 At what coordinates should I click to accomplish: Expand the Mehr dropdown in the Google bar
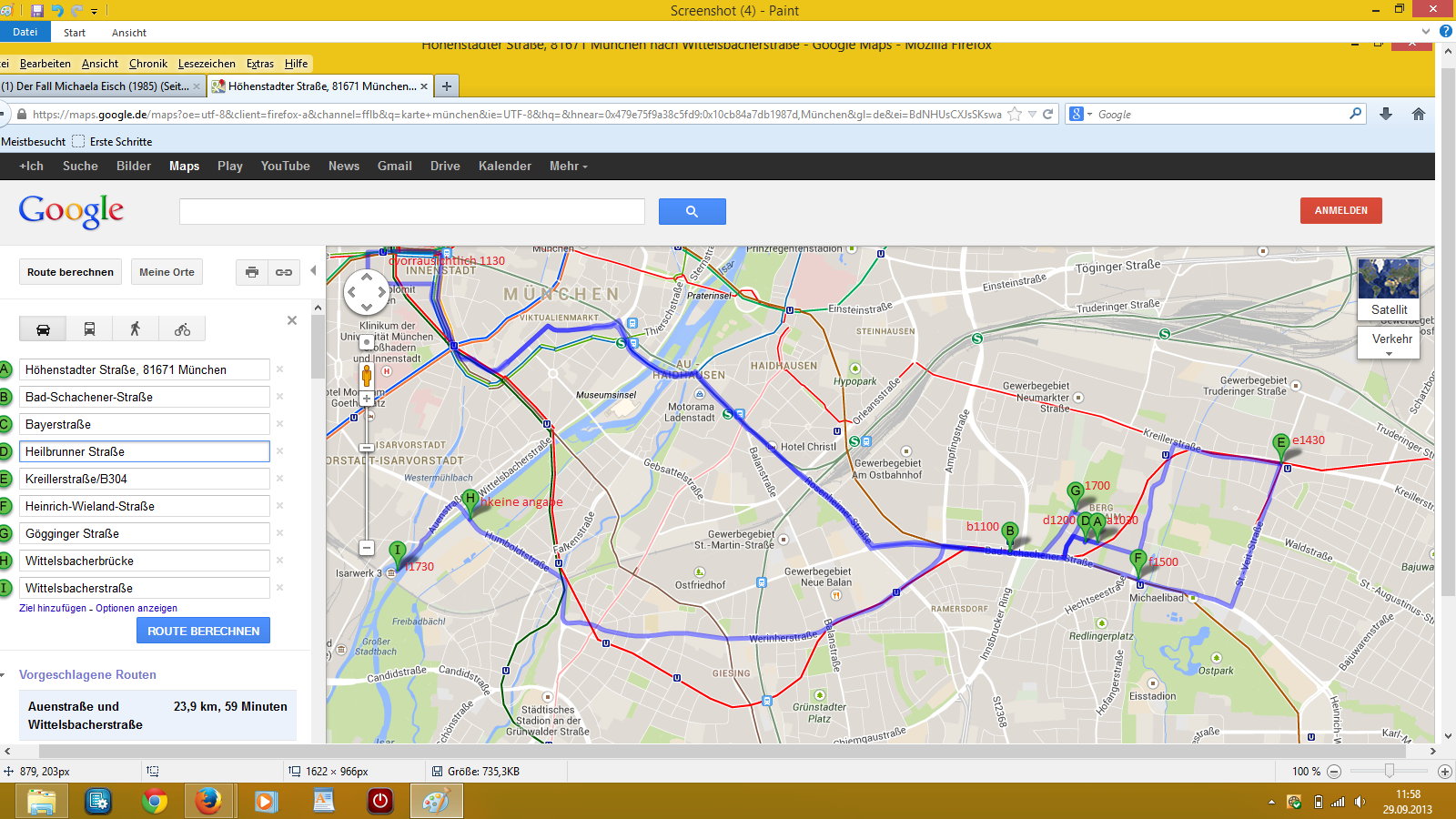click(x=568, y=167)
